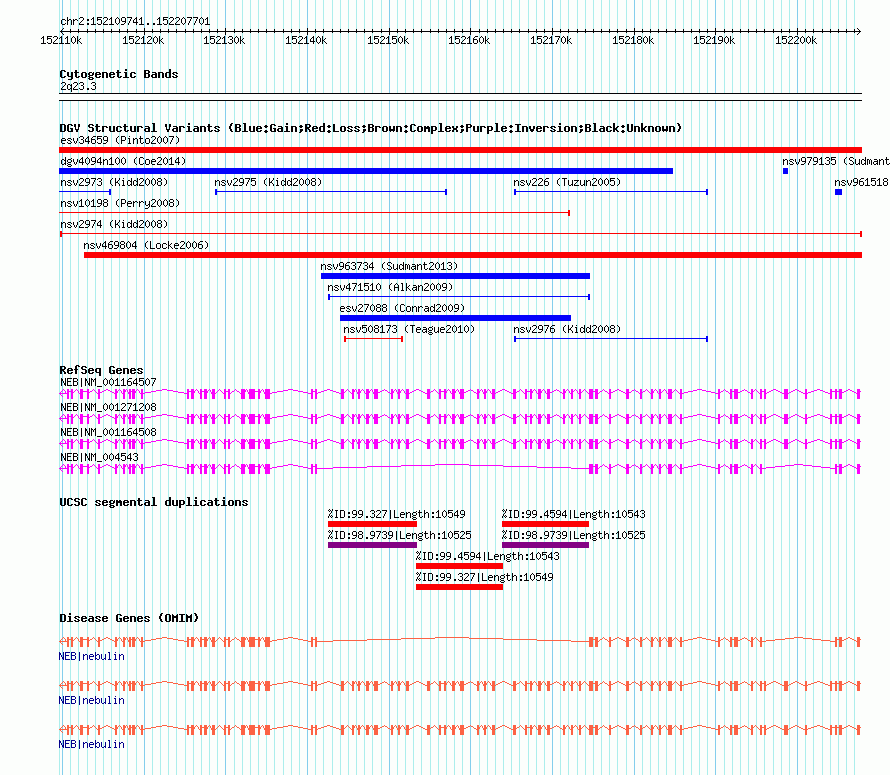Select the UCSC segmental duplications track title
890x775 pixels.
tap(154, 502)
